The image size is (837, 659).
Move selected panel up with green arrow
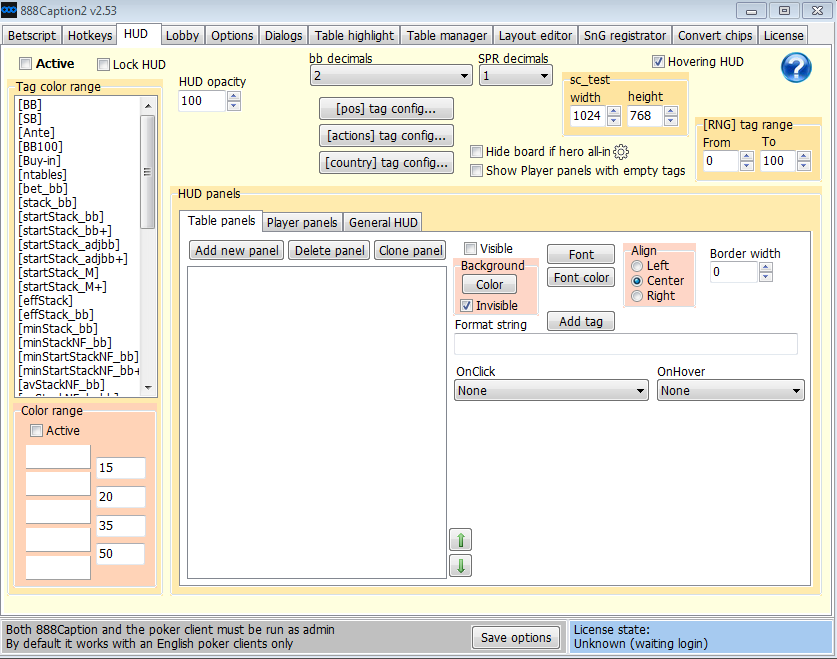461,540
